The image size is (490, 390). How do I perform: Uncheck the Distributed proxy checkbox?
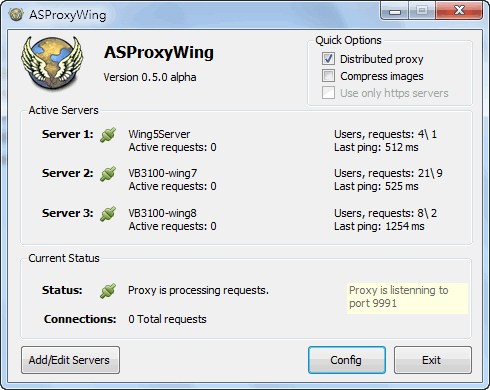click(x=328, y=59)
